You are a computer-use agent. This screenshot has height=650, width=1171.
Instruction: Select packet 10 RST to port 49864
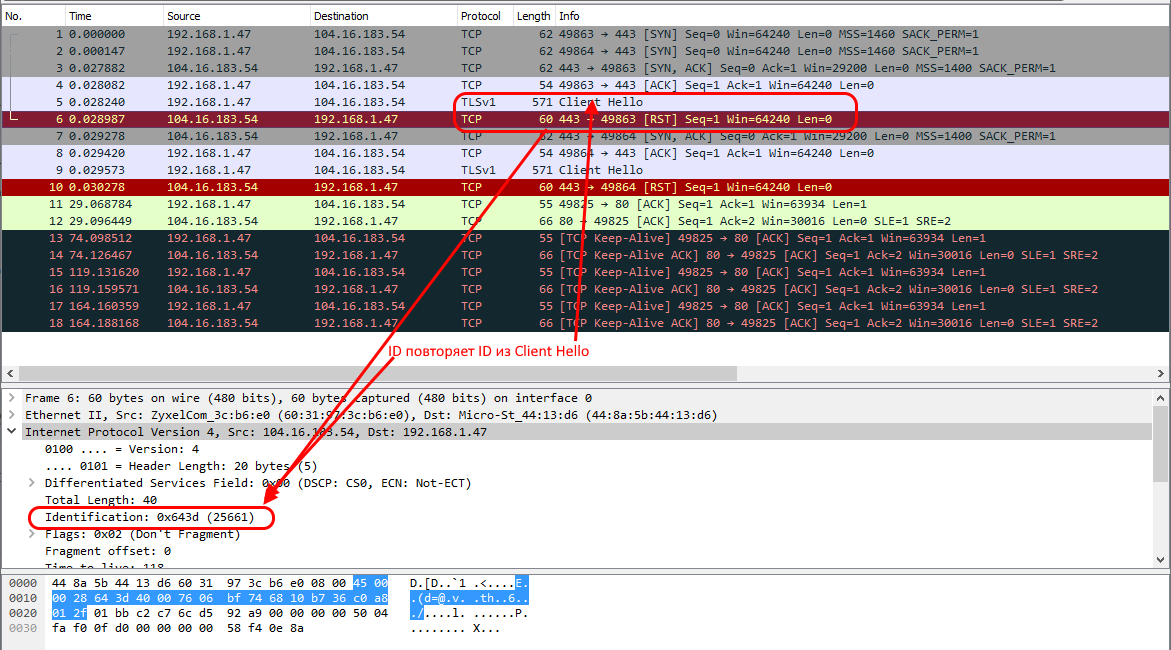[x=586, y=188]
